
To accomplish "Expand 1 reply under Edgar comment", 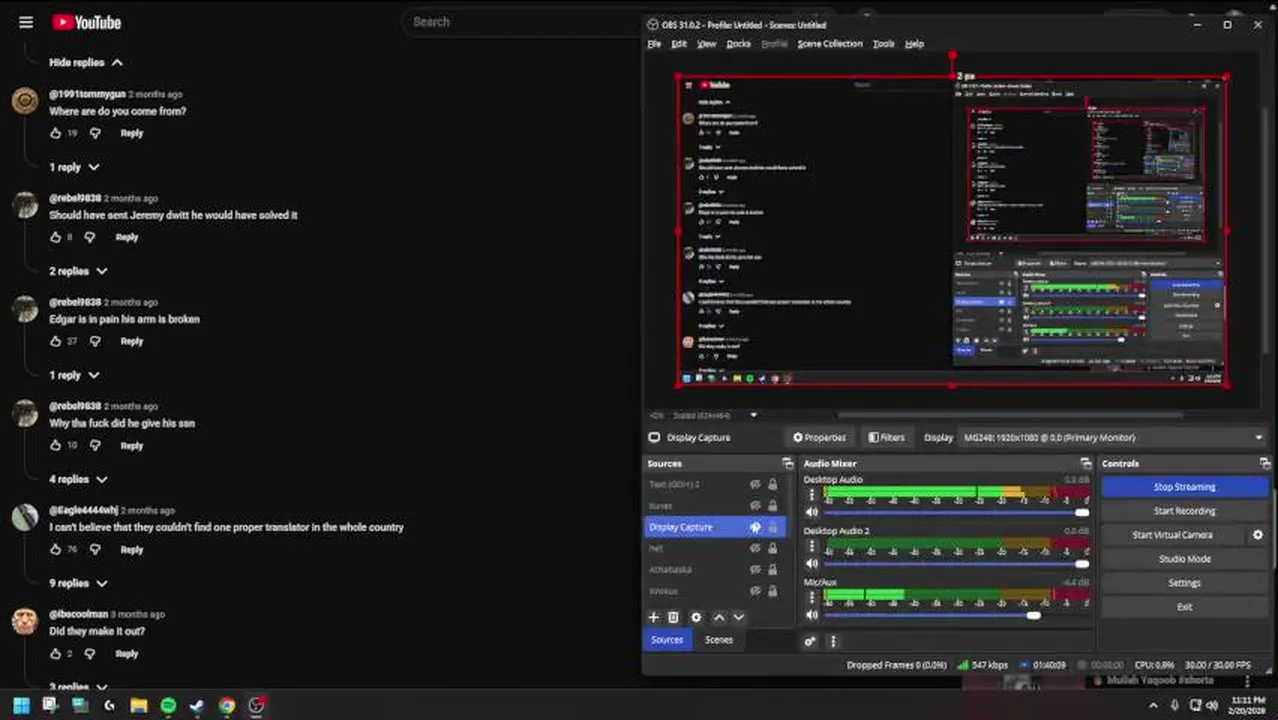I will point(75,375).
